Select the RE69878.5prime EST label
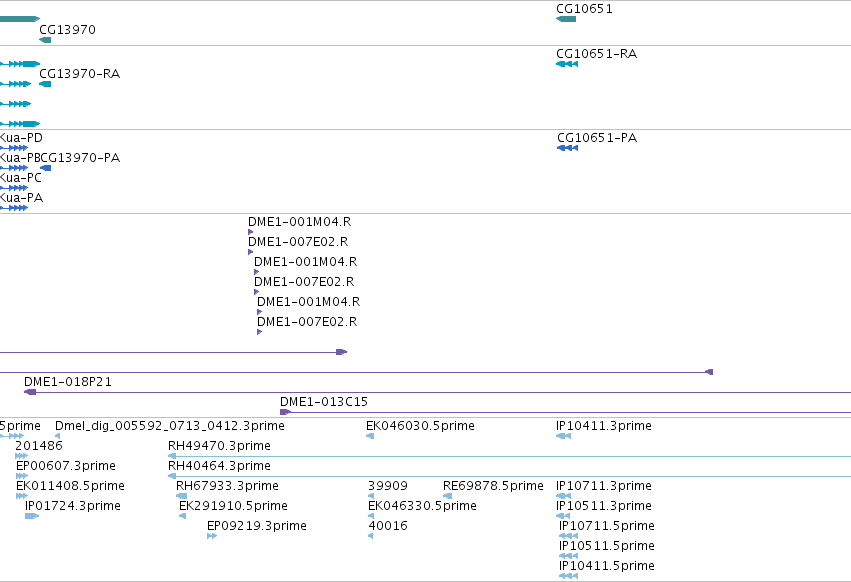 493,486
